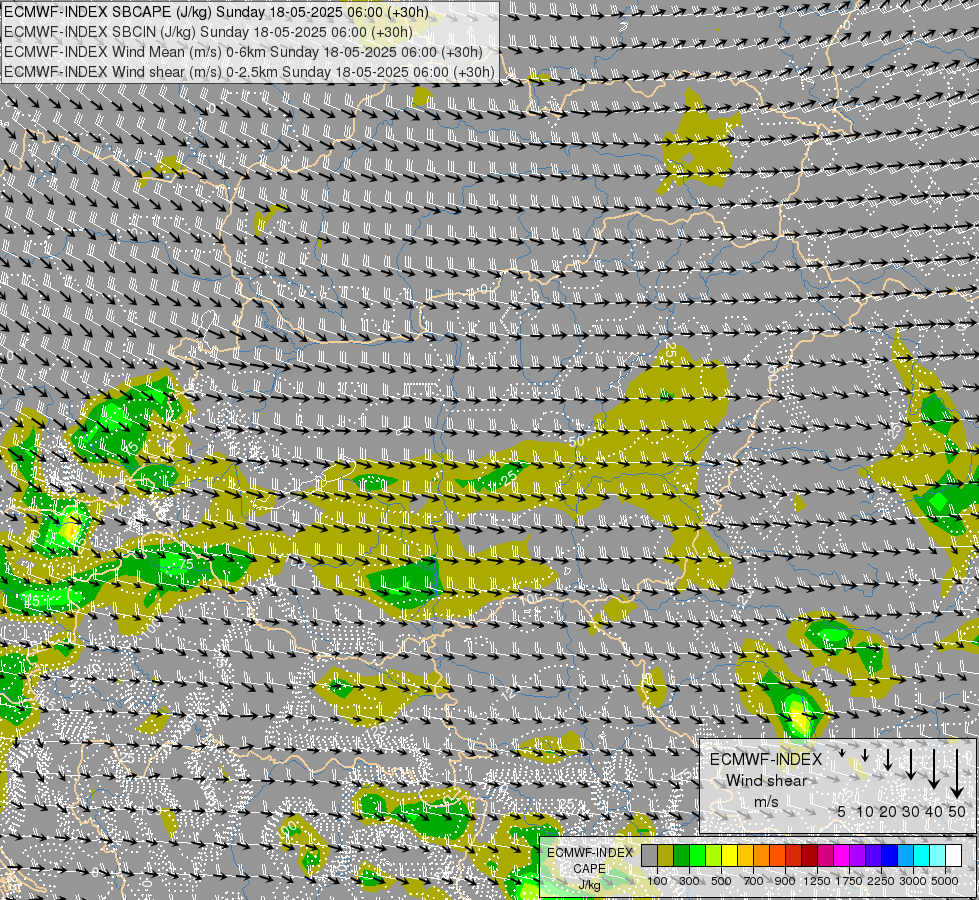
Task: Click the 30 m/s wind shear legend arrow
Action: point(911,764)
